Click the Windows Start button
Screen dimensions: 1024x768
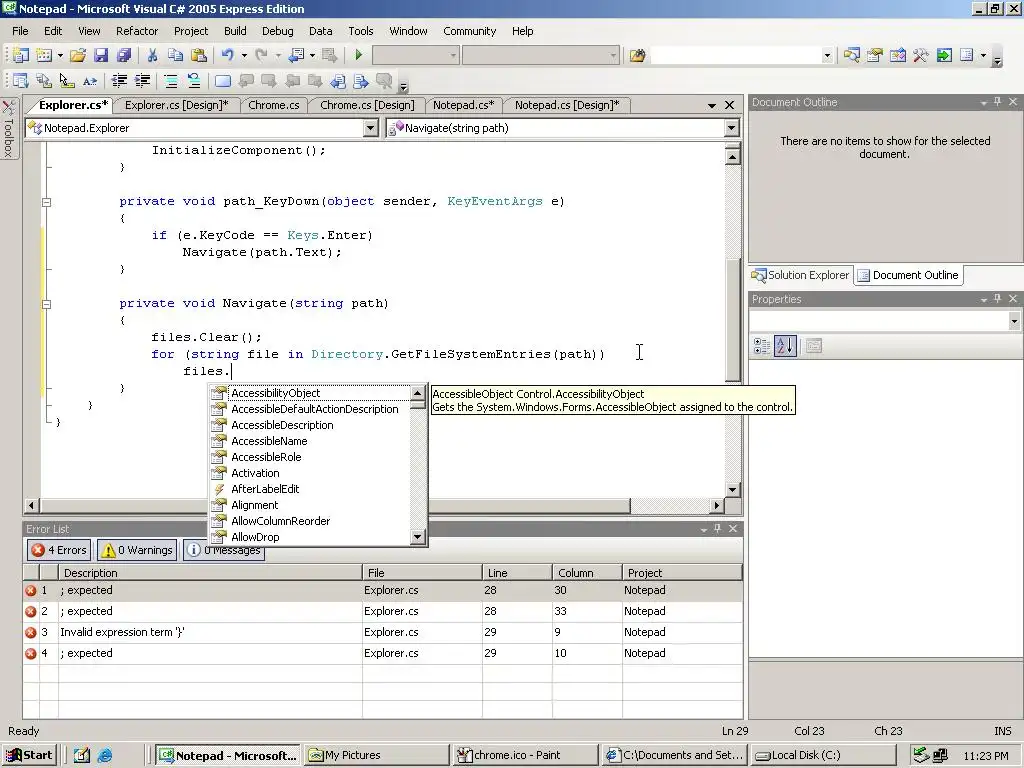point(29,755)
